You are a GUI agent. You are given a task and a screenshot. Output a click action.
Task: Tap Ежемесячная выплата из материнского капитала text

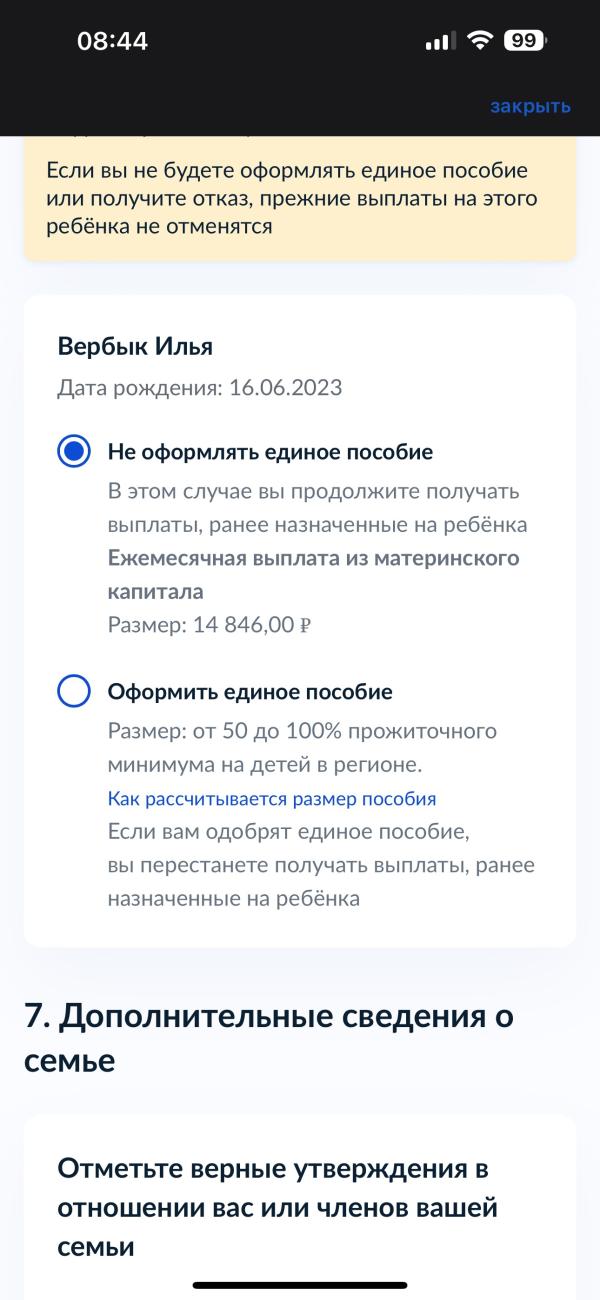(313, 574)
